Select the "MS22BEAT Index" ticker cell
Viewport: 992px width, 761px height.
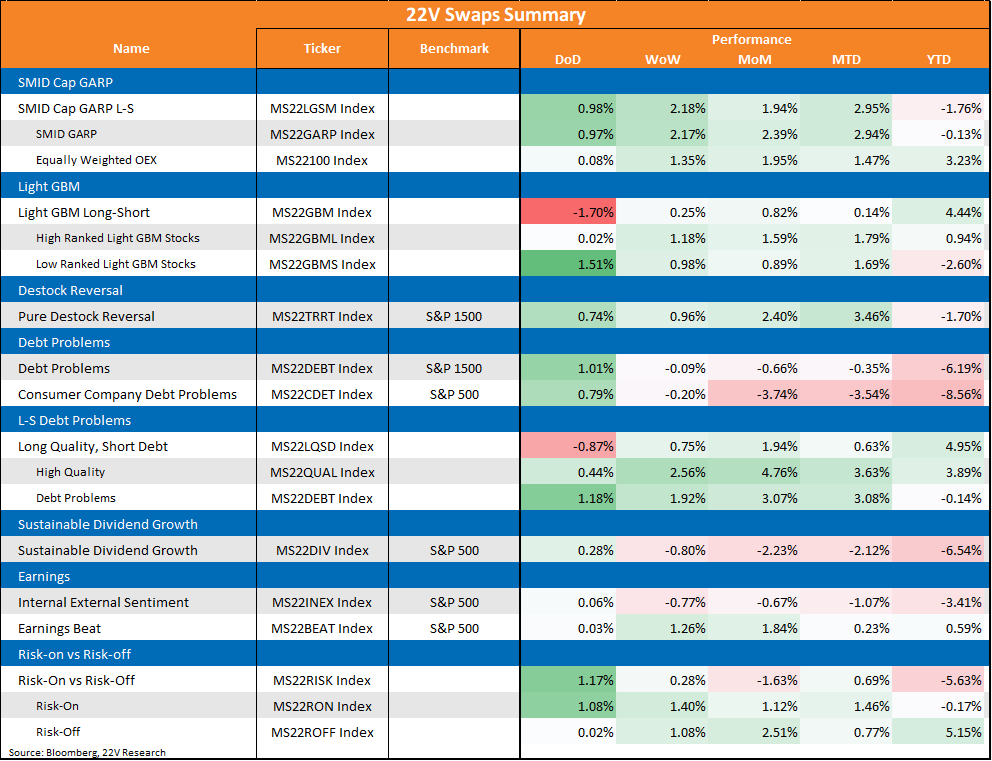pyautogui.click(x=323, y=628)
